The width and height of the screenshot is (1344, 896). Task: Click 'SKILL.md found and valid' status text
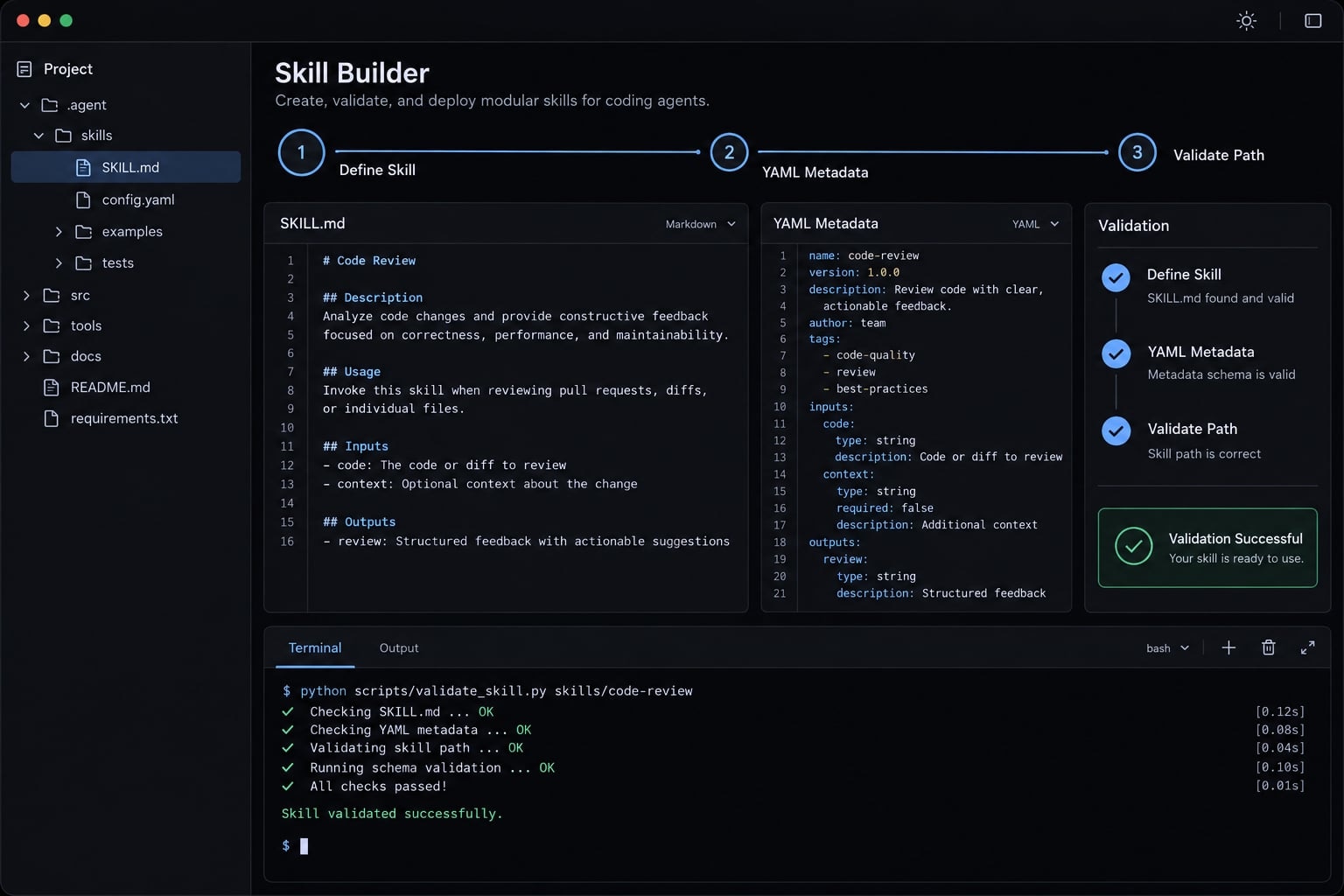pyautogui.click(x=1221, y=298)
